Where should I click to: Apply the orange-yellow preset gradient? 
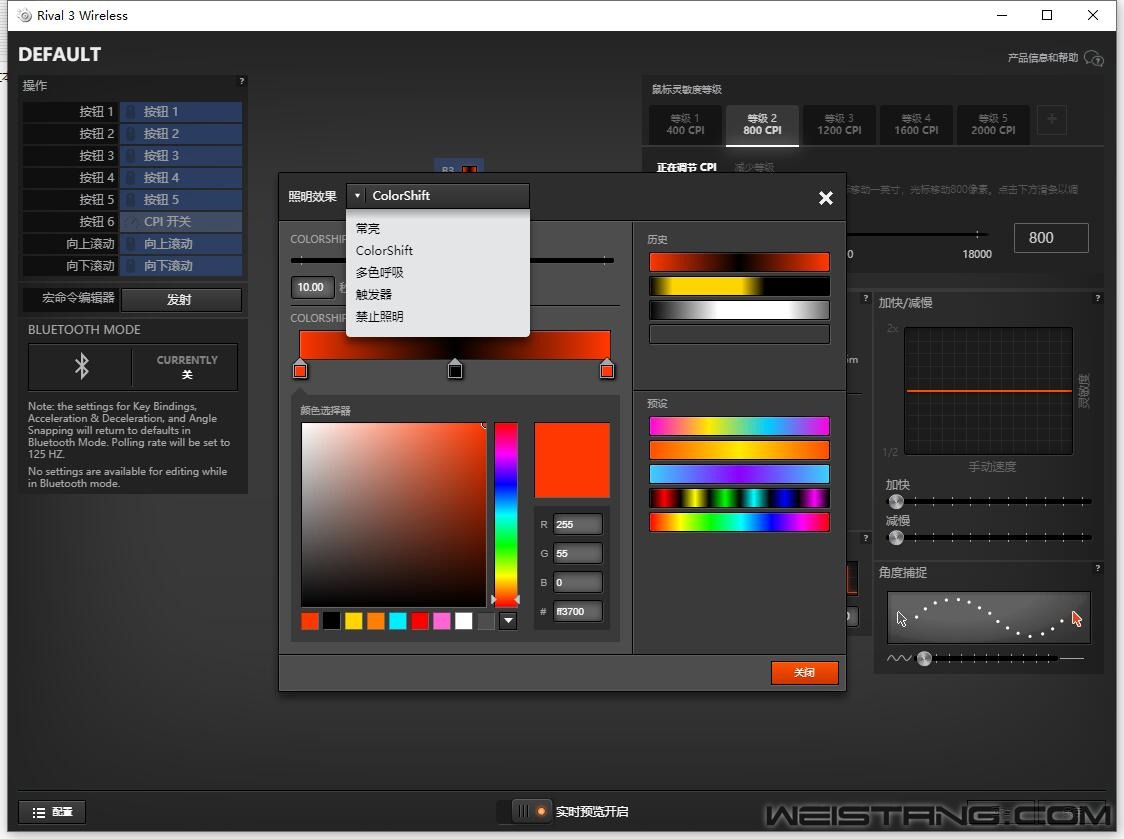coord(739,450)
